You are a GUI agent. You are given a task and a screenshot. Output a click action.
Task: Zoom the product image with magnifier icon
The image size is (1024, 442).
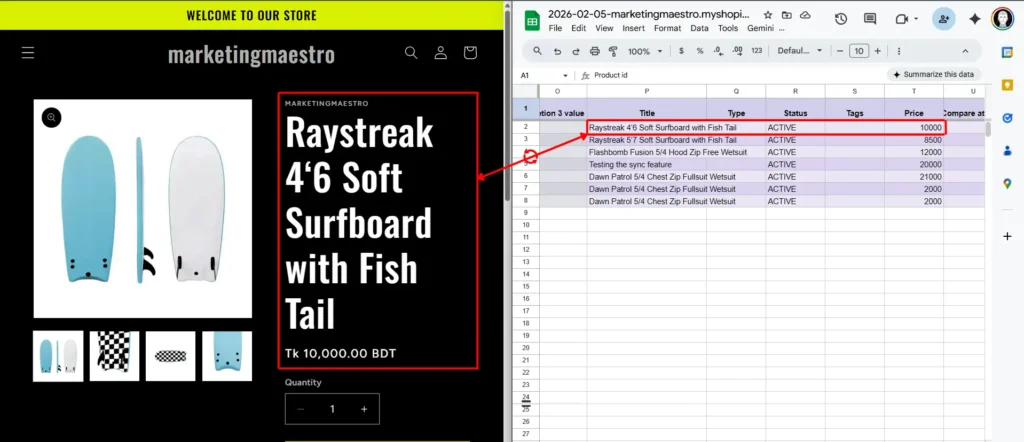click(51, 118)
